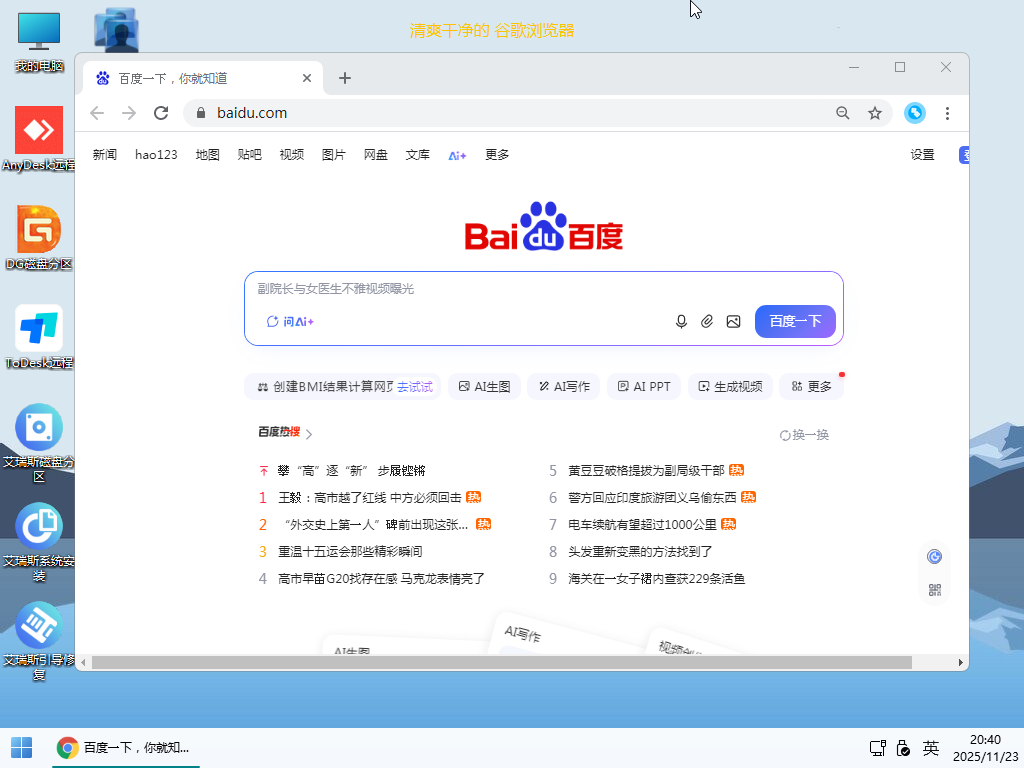Click the image search icon
The width and height of the screenshot is (1024, 768).
733,321
